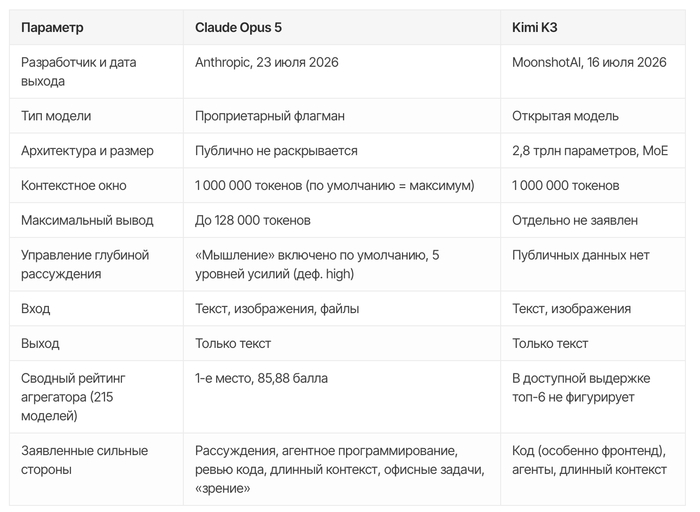The width and height of the screenshot is (700, 512).
Task: Click the 'Заявленные сильные стороны' row label
Action: click(x=84, y=460)
